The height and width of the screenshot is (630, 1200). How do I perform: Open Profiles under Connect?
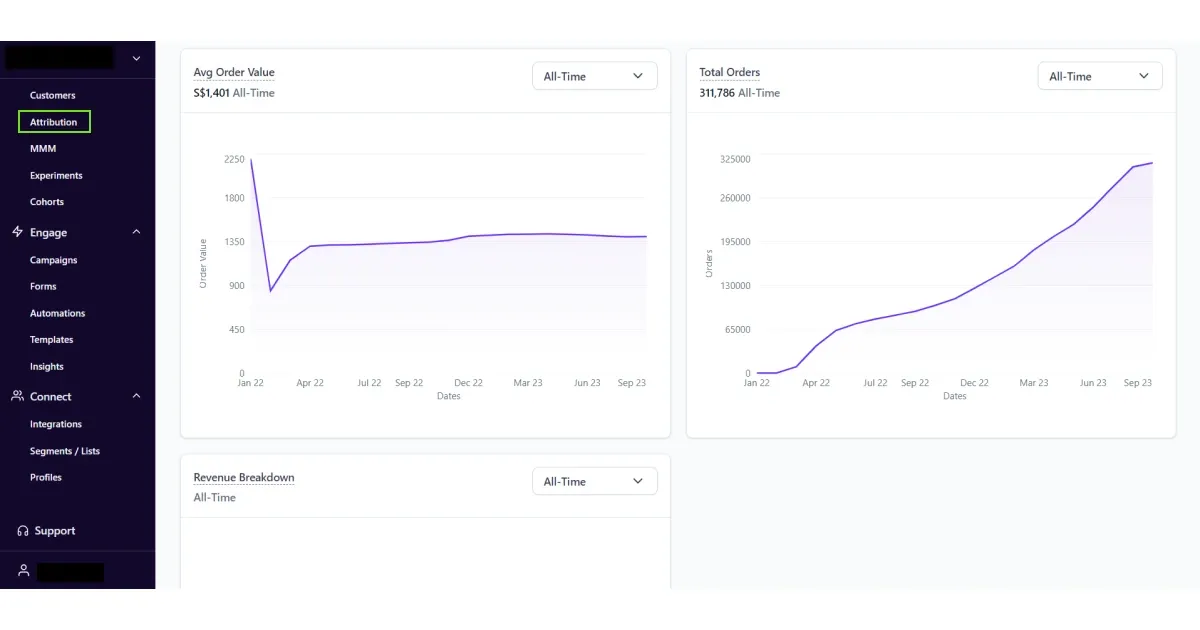(x=46, y=477)
